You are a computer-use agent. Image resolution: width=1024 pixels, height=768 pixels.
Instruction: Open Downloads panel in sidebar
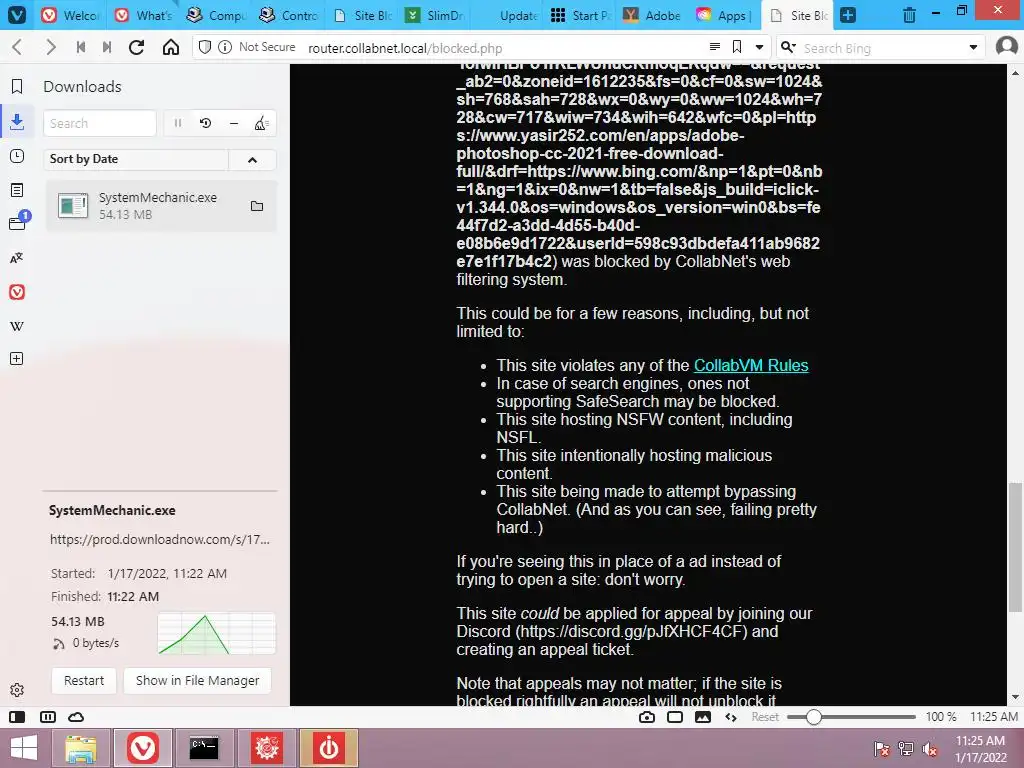(x=17, y=121)
